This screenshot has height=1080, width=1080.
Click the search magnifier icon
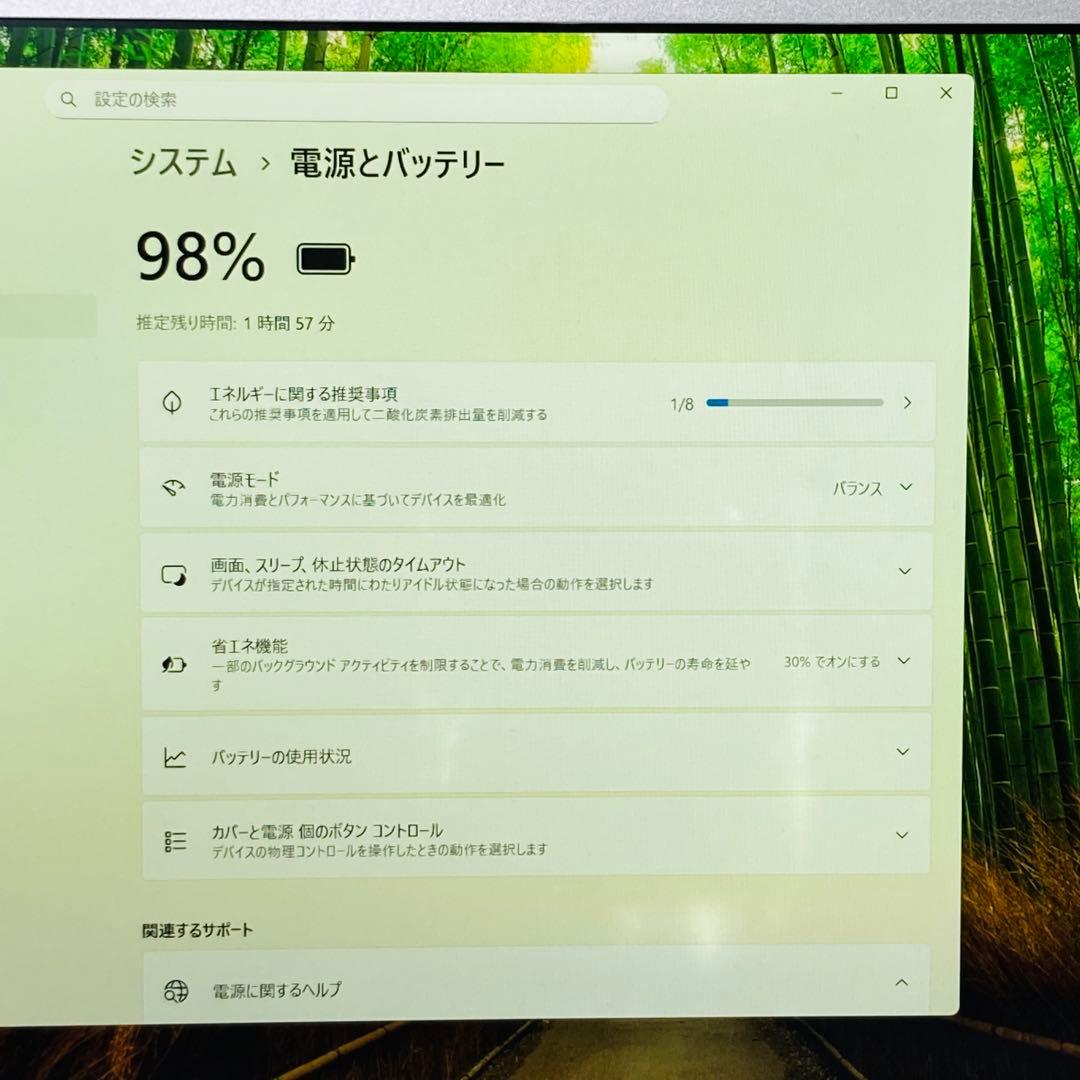point(68,99)
